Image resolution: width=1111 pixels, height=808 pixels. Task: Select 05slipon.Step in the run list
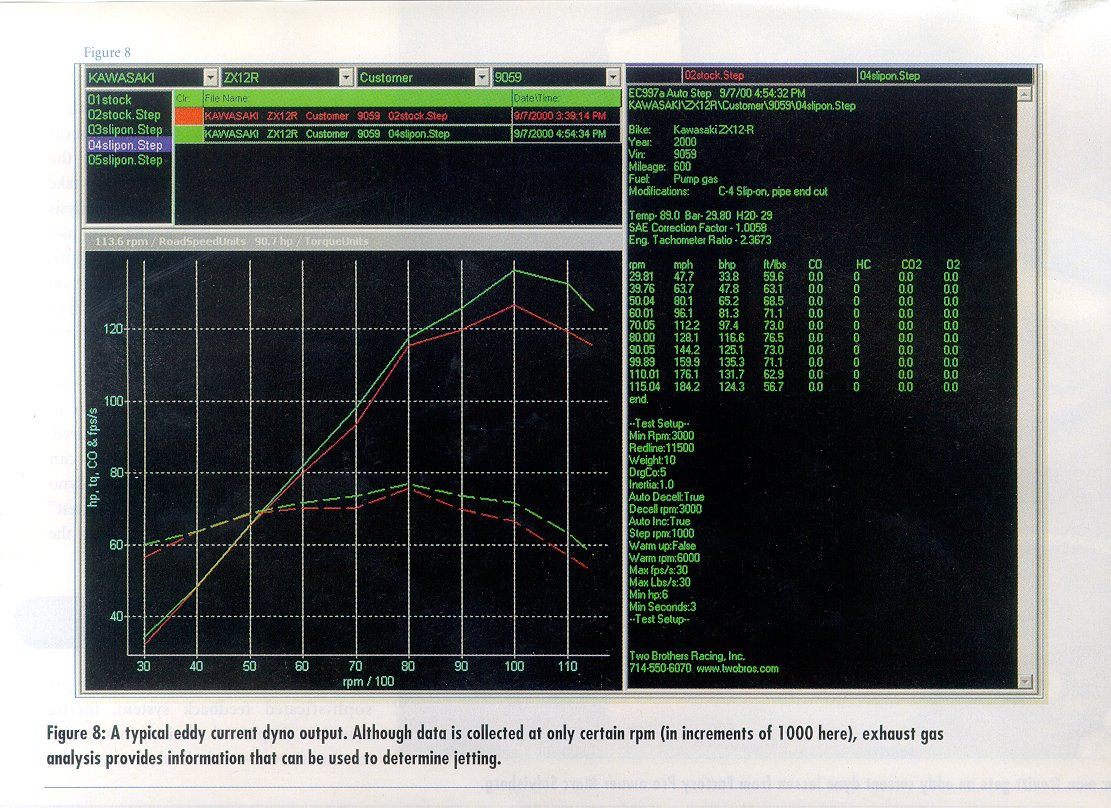click(x=125, y=160)
